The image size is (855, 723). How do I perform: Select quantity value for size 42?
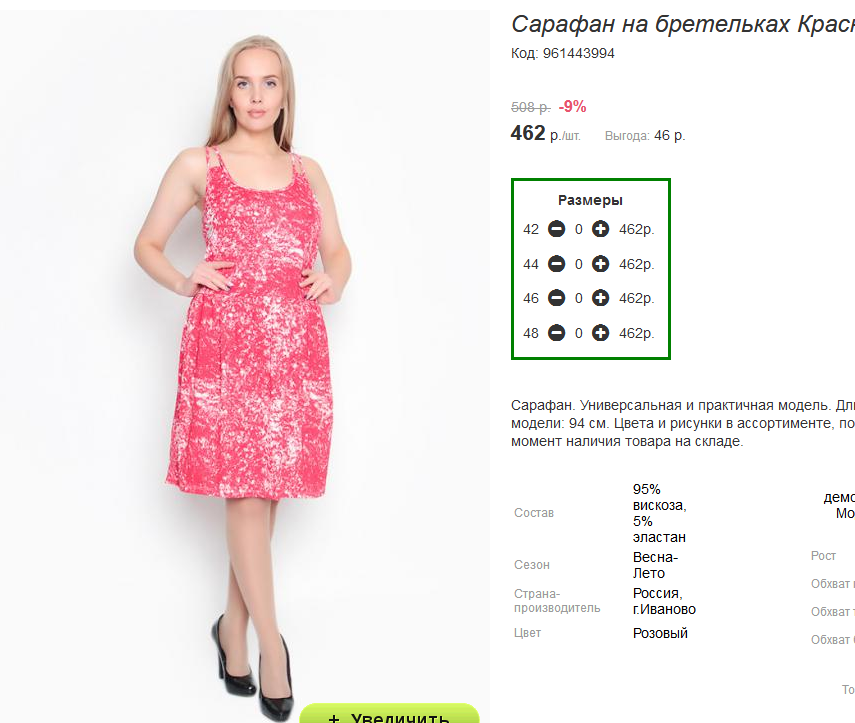coord(579,230)
